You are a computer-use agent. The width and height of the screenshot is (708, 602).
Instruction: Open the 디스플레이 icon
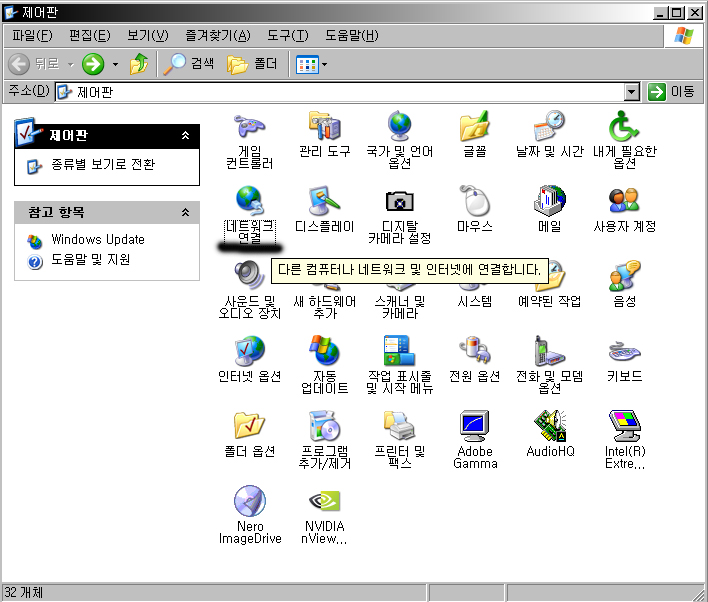[324, 201]
